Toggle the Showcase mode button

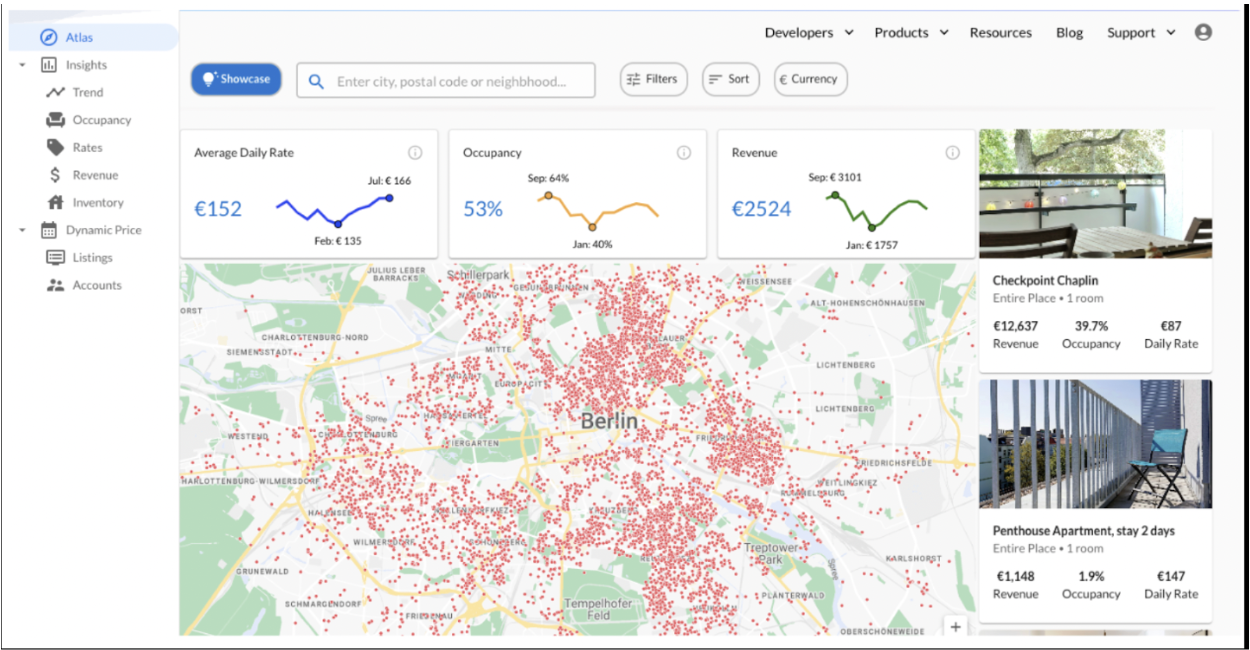point(236,79)
